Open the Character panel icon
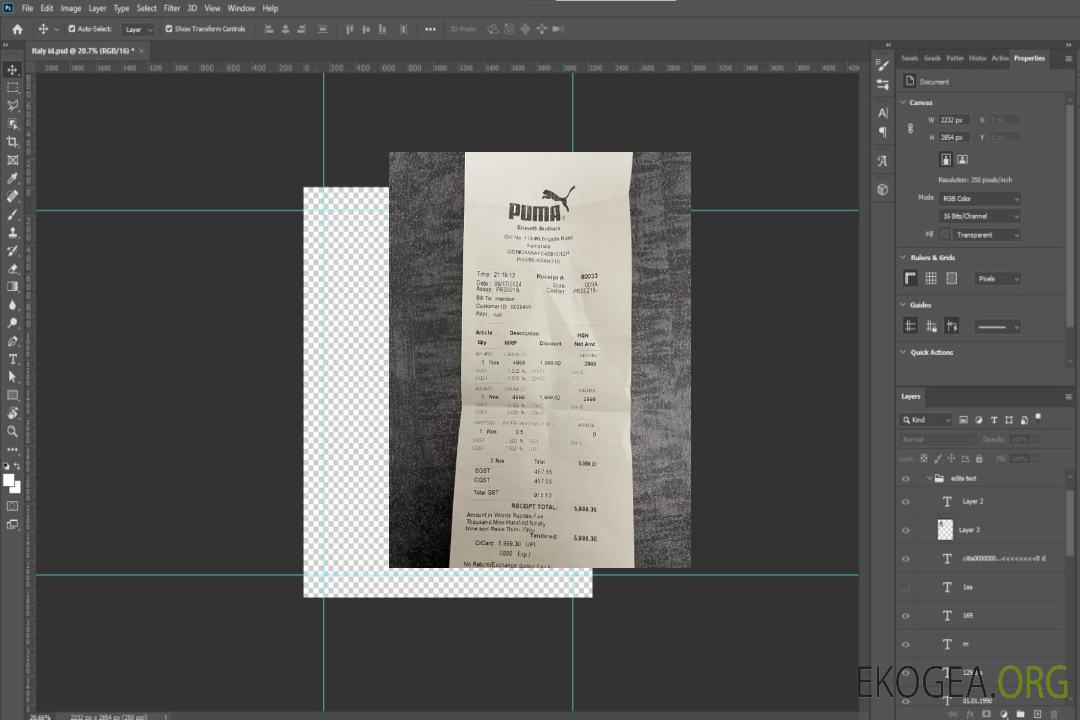 [x=883, y=113]
